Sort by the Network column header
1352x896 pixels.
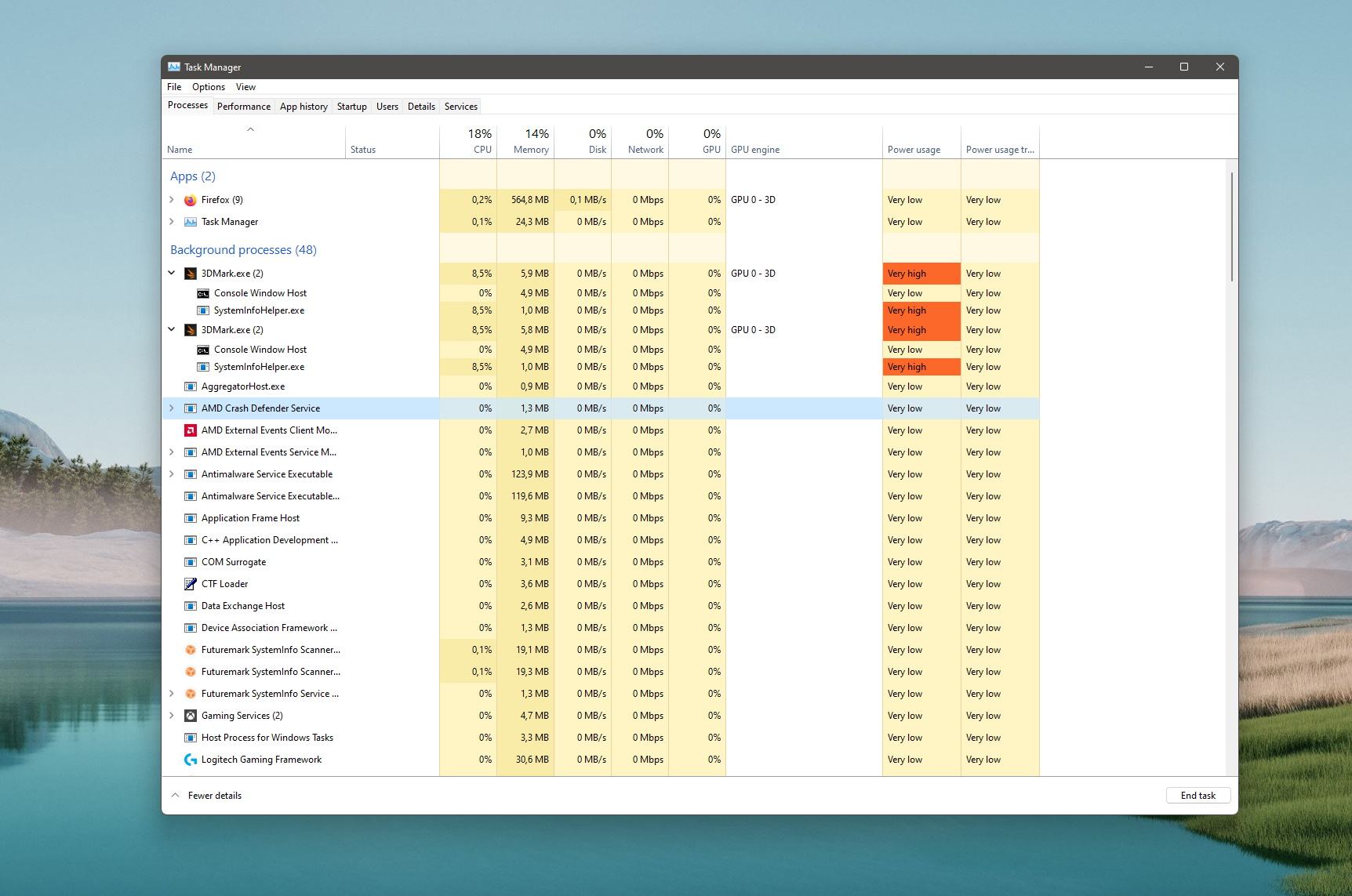tap(640, 142)
